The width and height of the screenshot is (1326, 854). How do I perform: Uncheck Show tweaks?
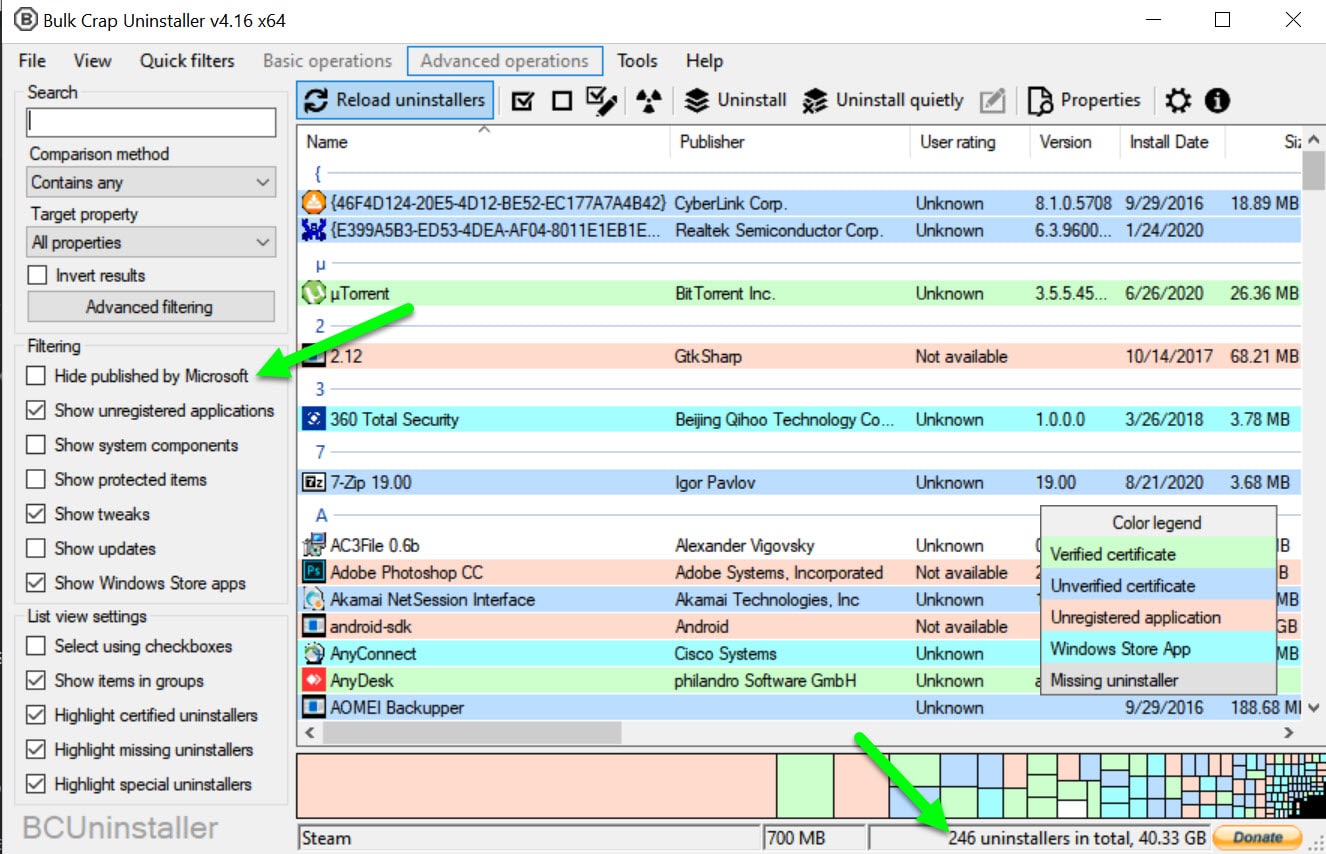36,514
